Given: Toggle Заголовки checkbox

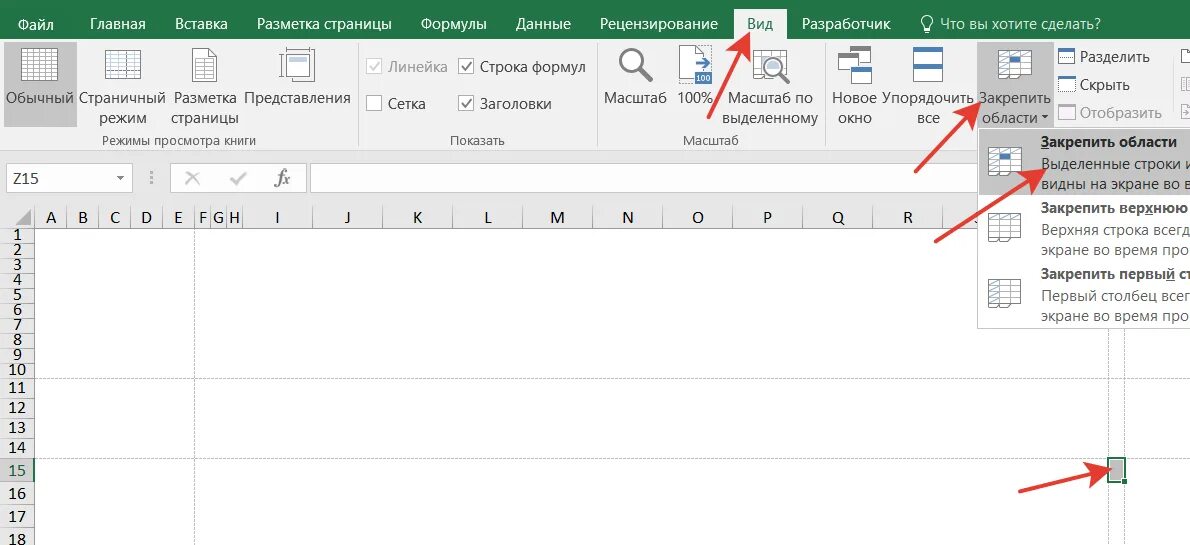Looking at the screenshot, I should tap(466, 103).
